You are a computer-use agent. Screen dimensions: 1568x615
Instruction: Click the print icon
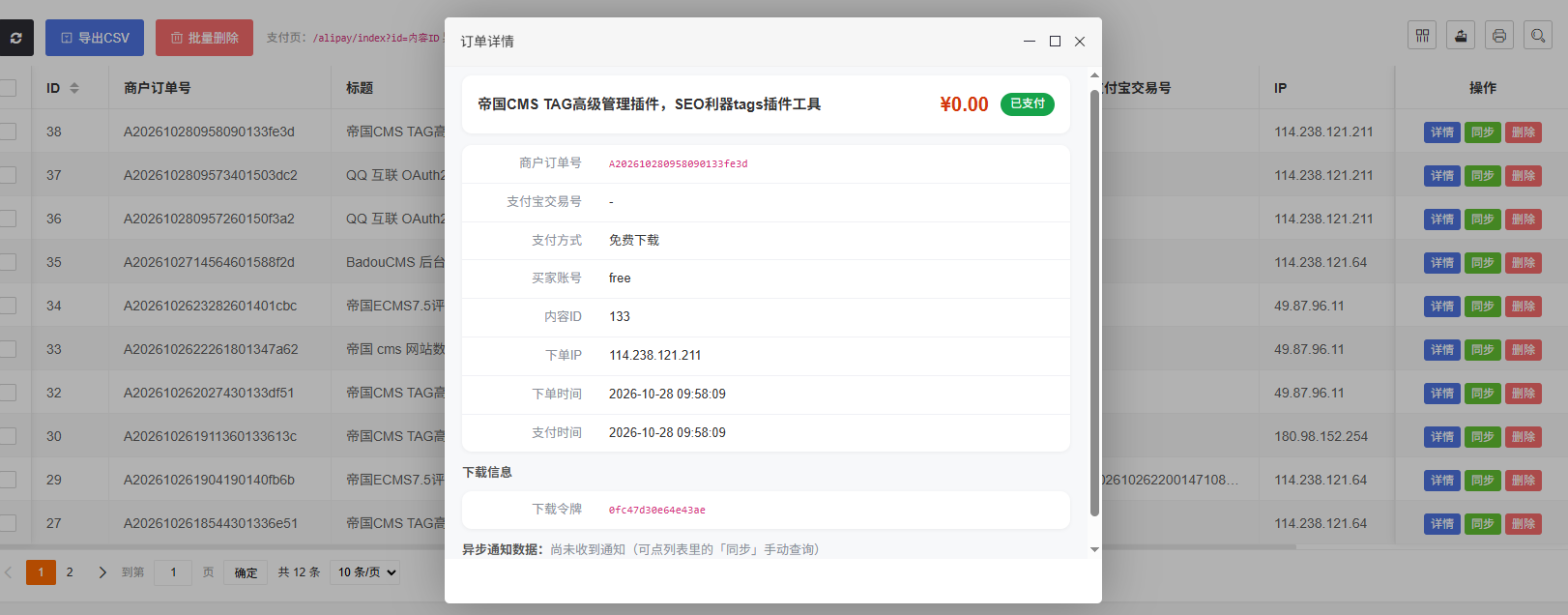(x=1499, y=36)
